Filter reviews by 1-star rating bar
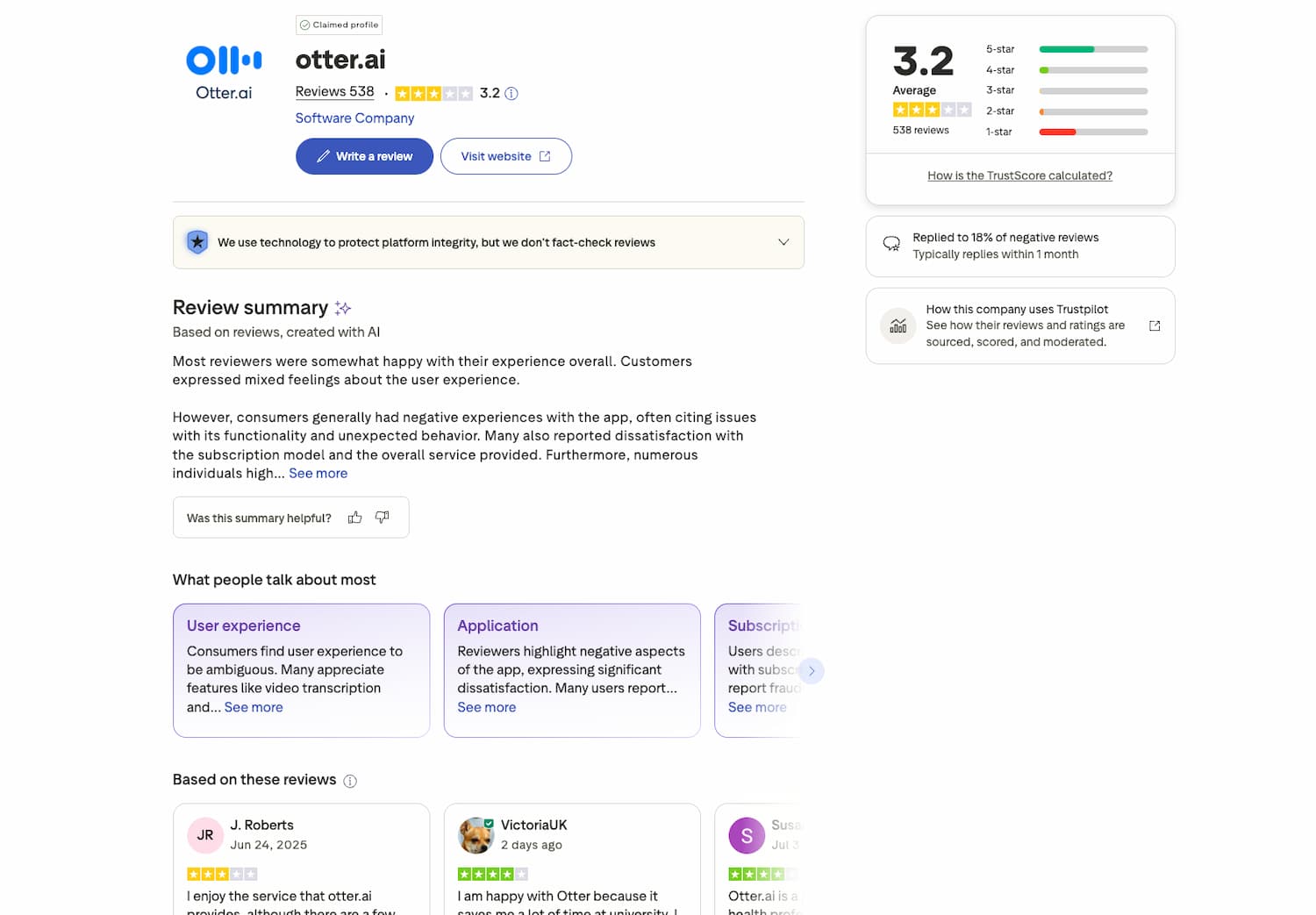 [1092, 132]
